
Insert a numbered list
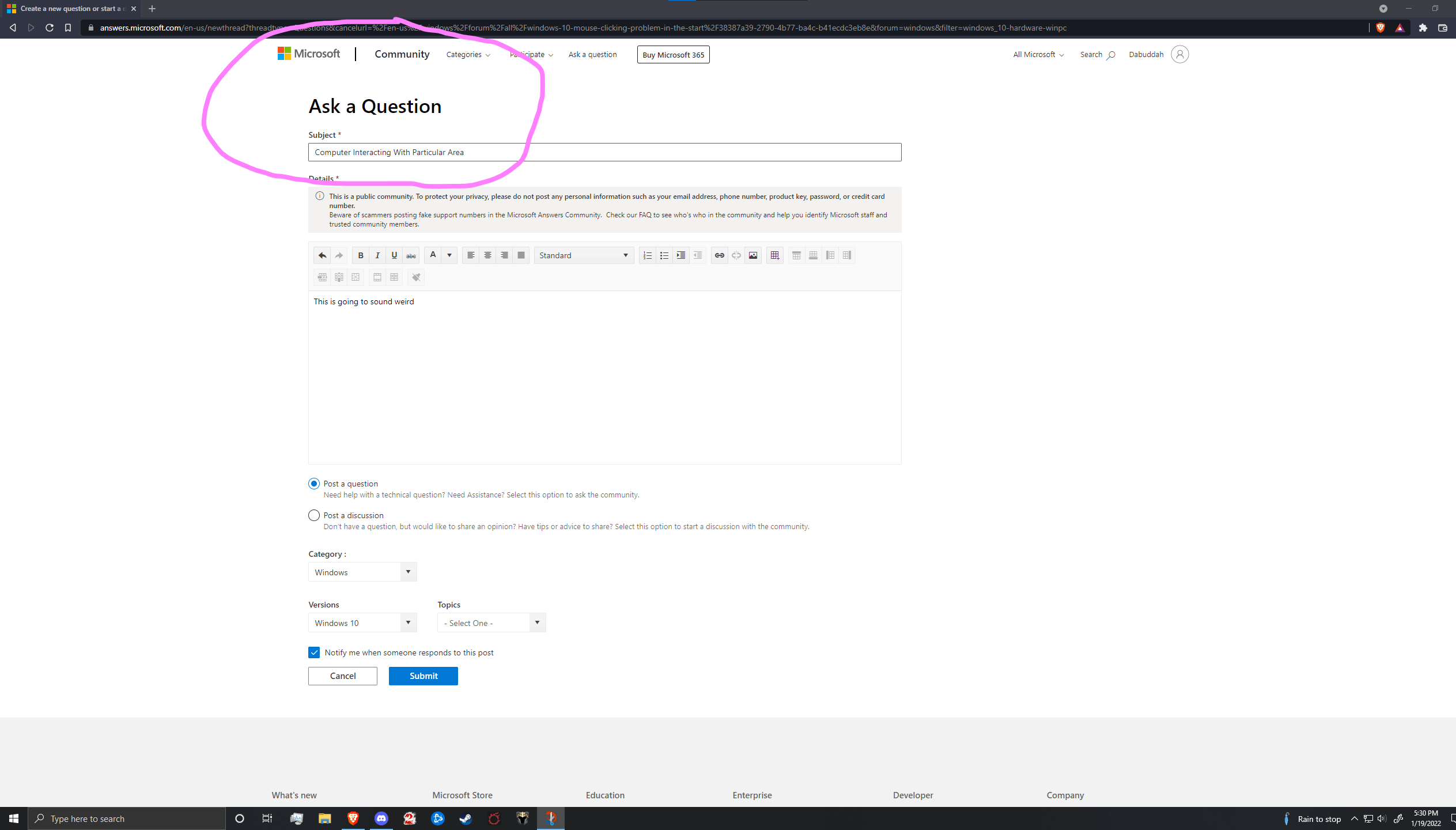pyautogui.click(x=648, y=255)
